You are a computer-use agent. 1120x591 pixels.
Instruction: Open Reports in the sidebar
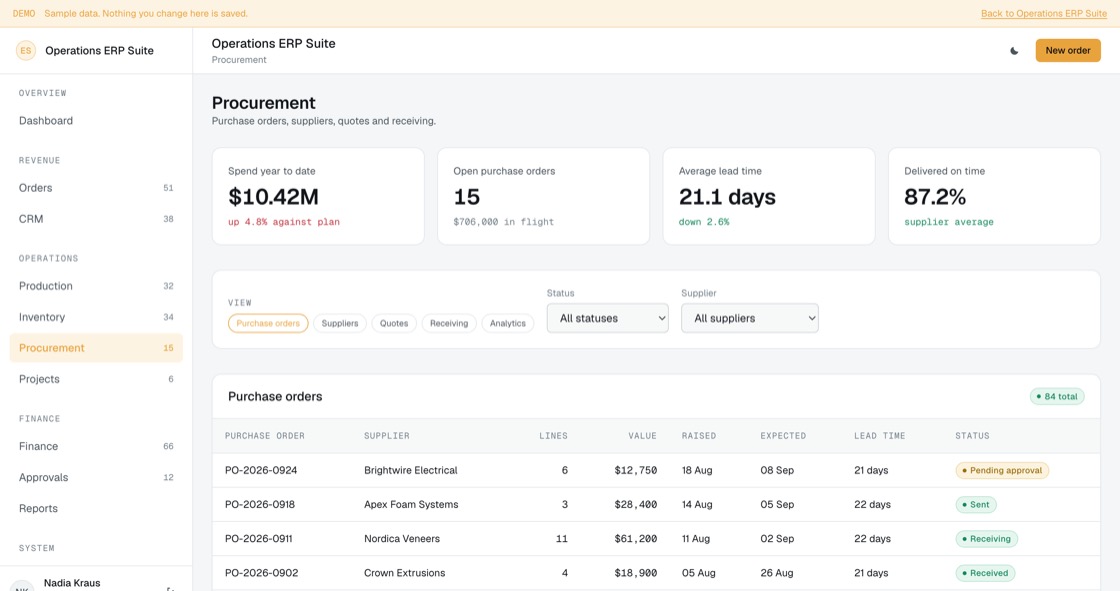96,508
